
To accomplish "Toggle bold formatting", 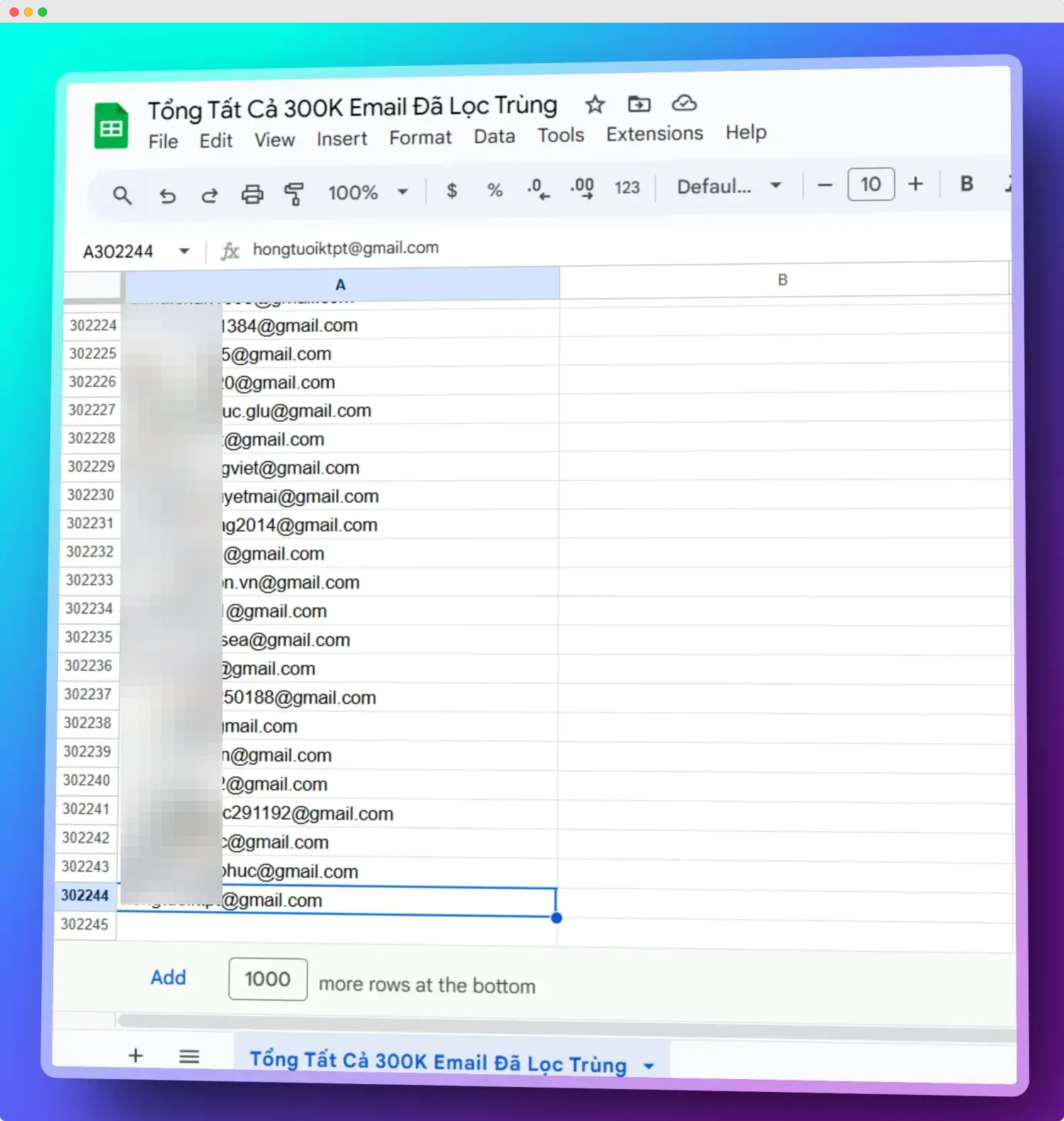I will pyautogui.click(x=966, y=184).
